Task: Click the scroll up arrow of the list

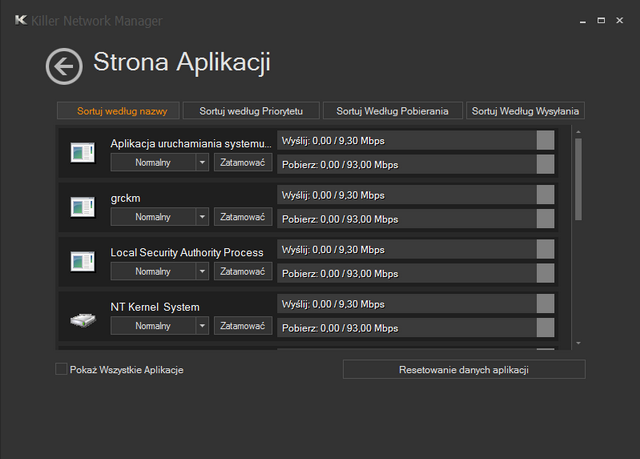Action: [578, 132]
